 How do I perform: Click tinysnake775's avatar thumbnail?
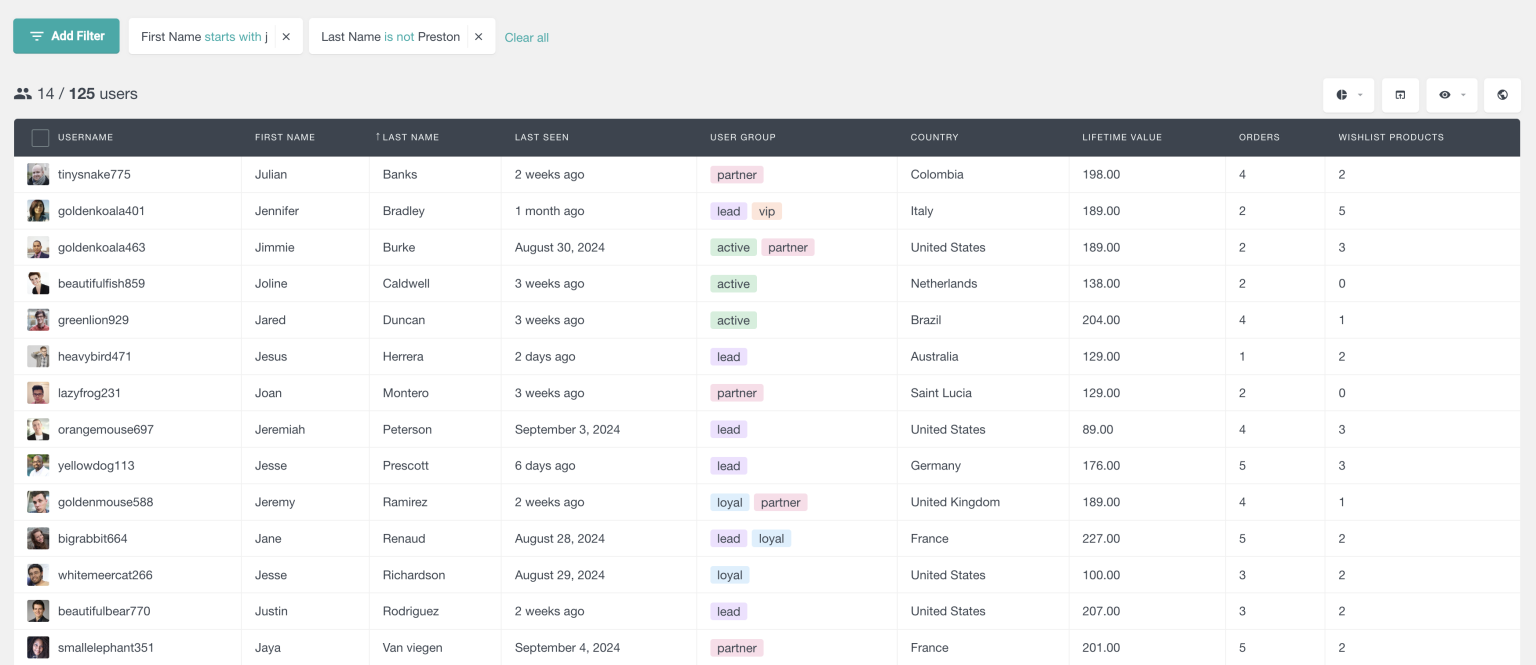pos(38,173)
